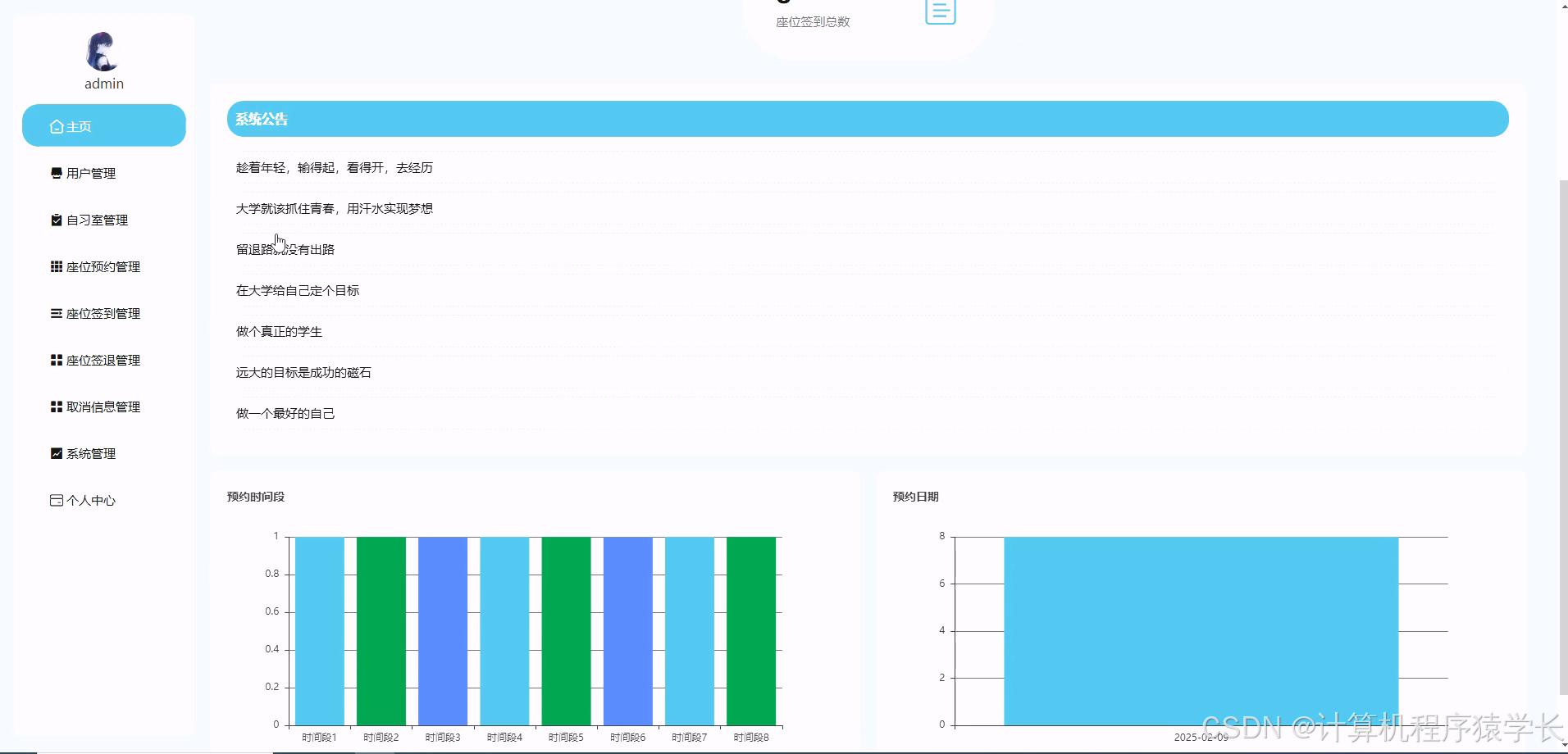
Task: Click the 2025-02-09 bar in 预约日期 chart
Action: point(1201,631)
